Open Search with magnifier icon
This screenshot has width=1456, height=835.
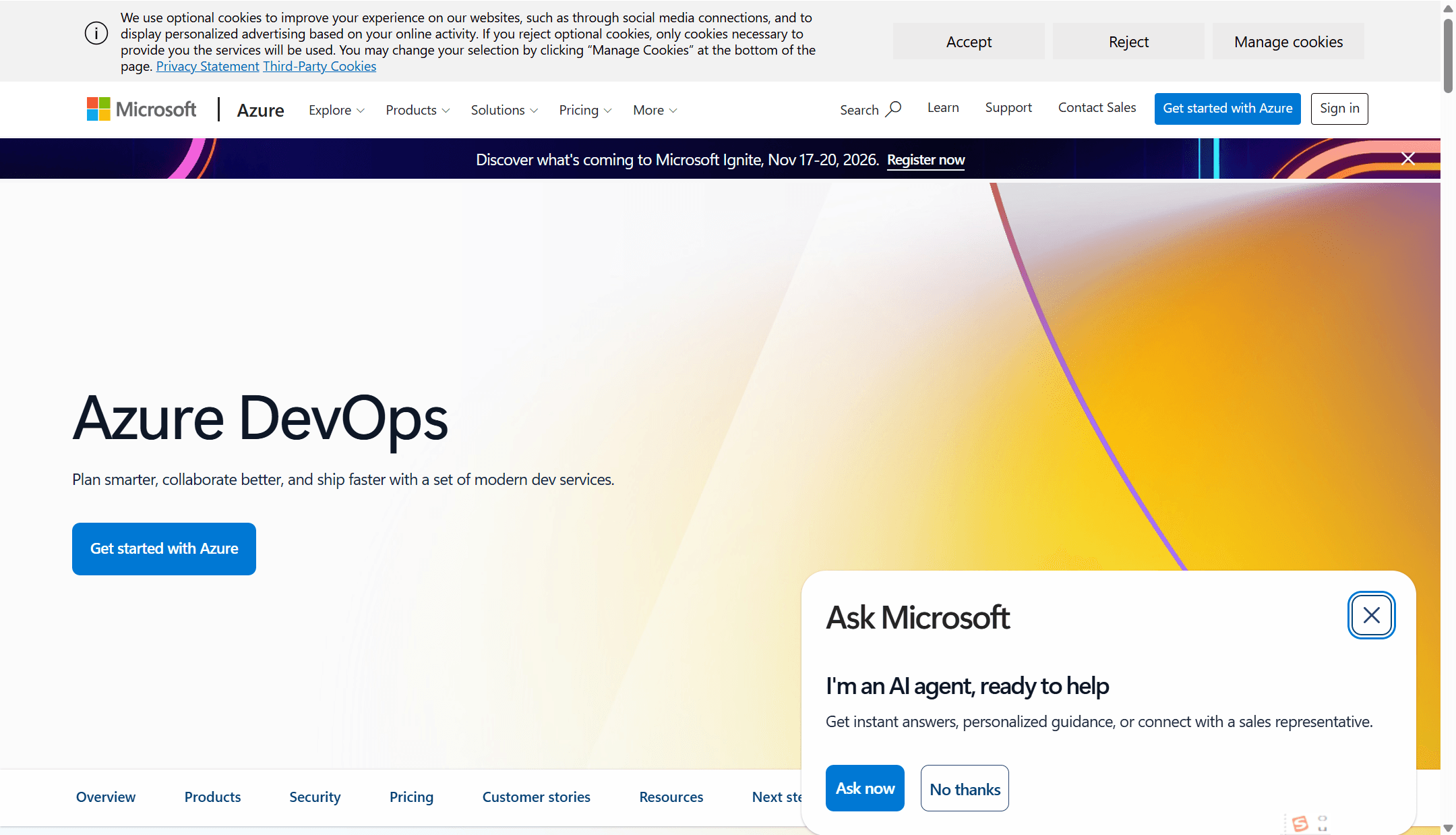[870, 109]
